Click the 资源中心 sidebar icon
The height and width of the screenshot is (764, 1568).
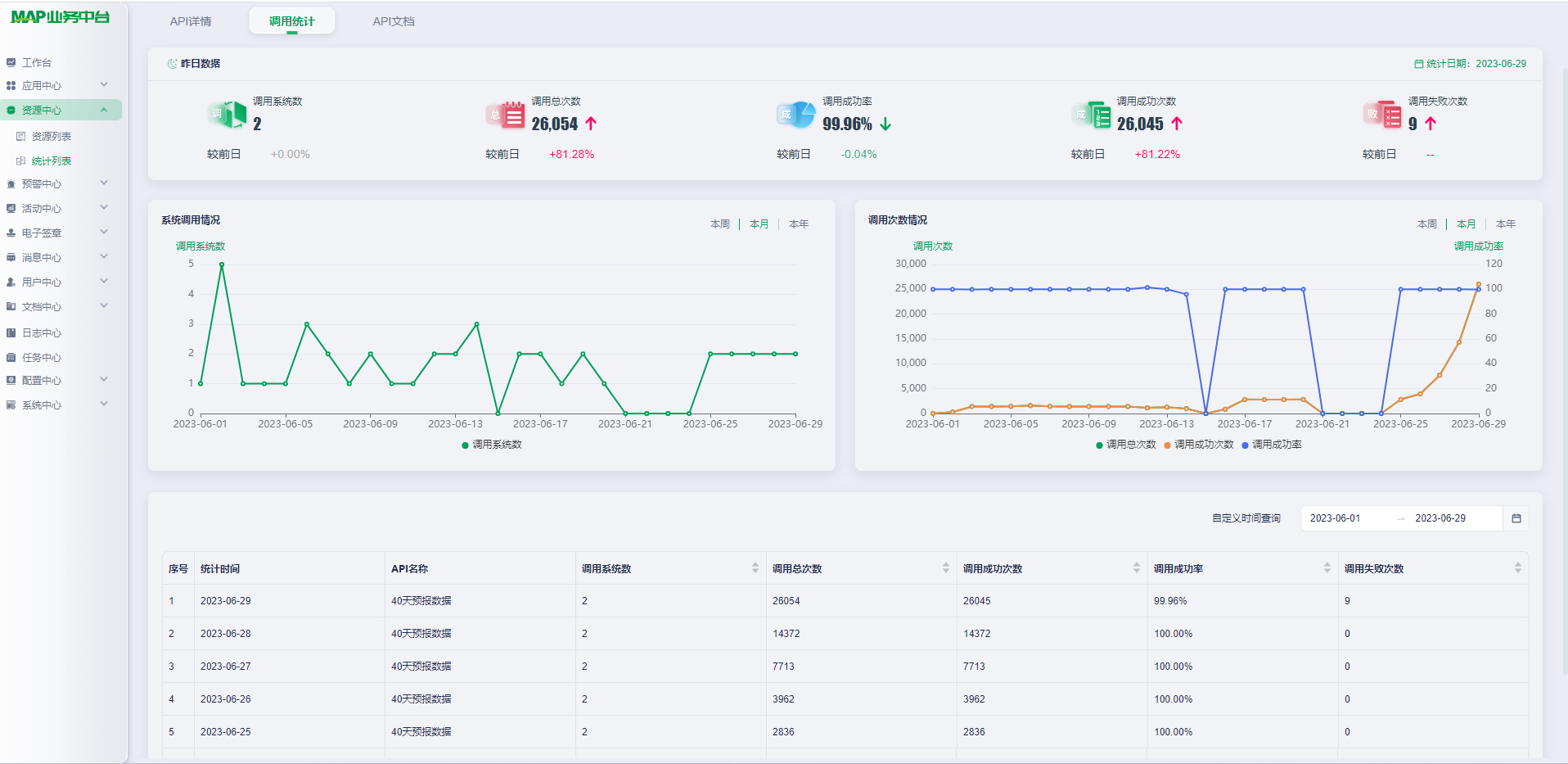11,110
